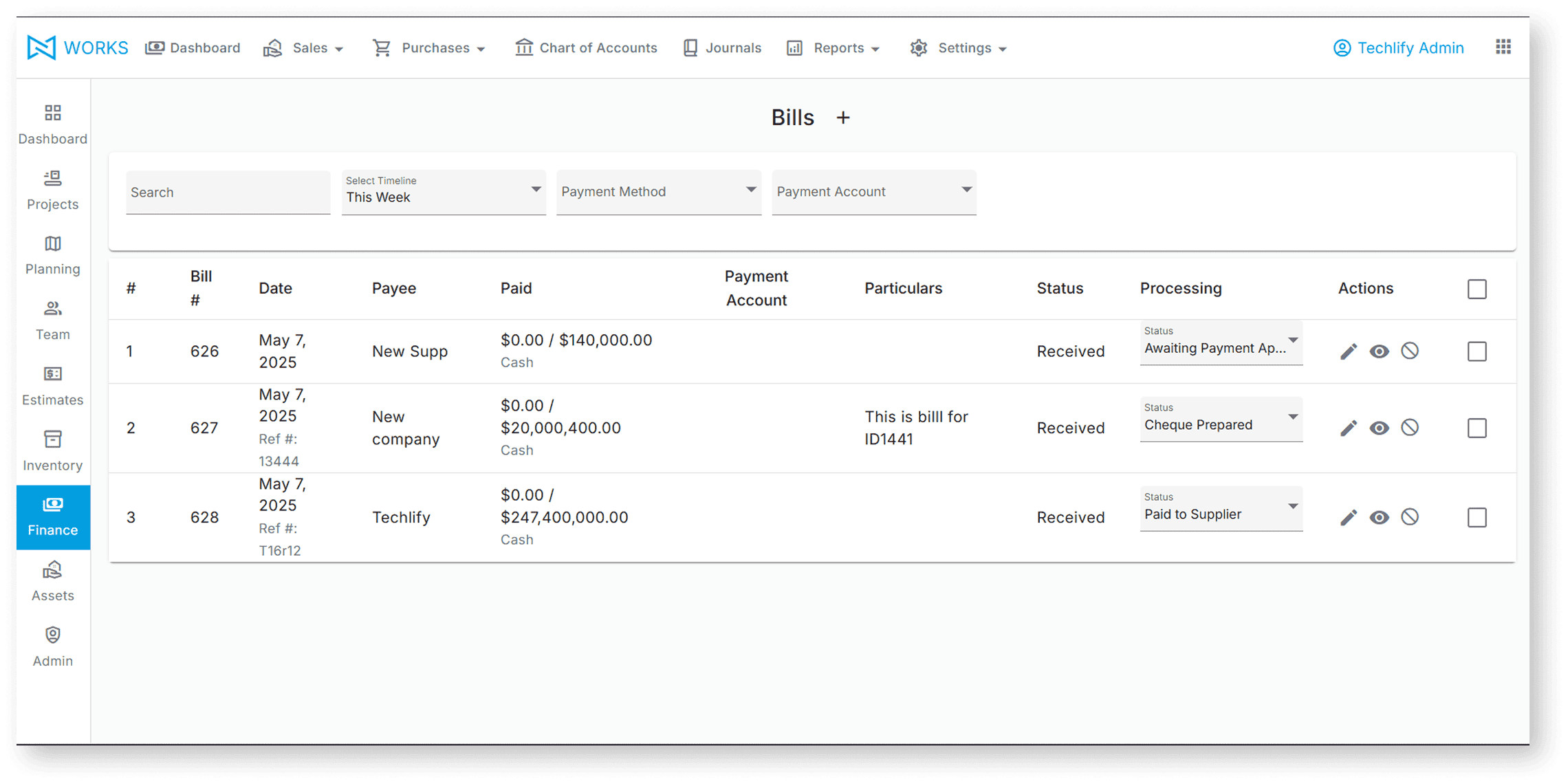Screen dimensions: 1568x784
Task: Open Planning in the sidebar
Action: tap(53, 255)
